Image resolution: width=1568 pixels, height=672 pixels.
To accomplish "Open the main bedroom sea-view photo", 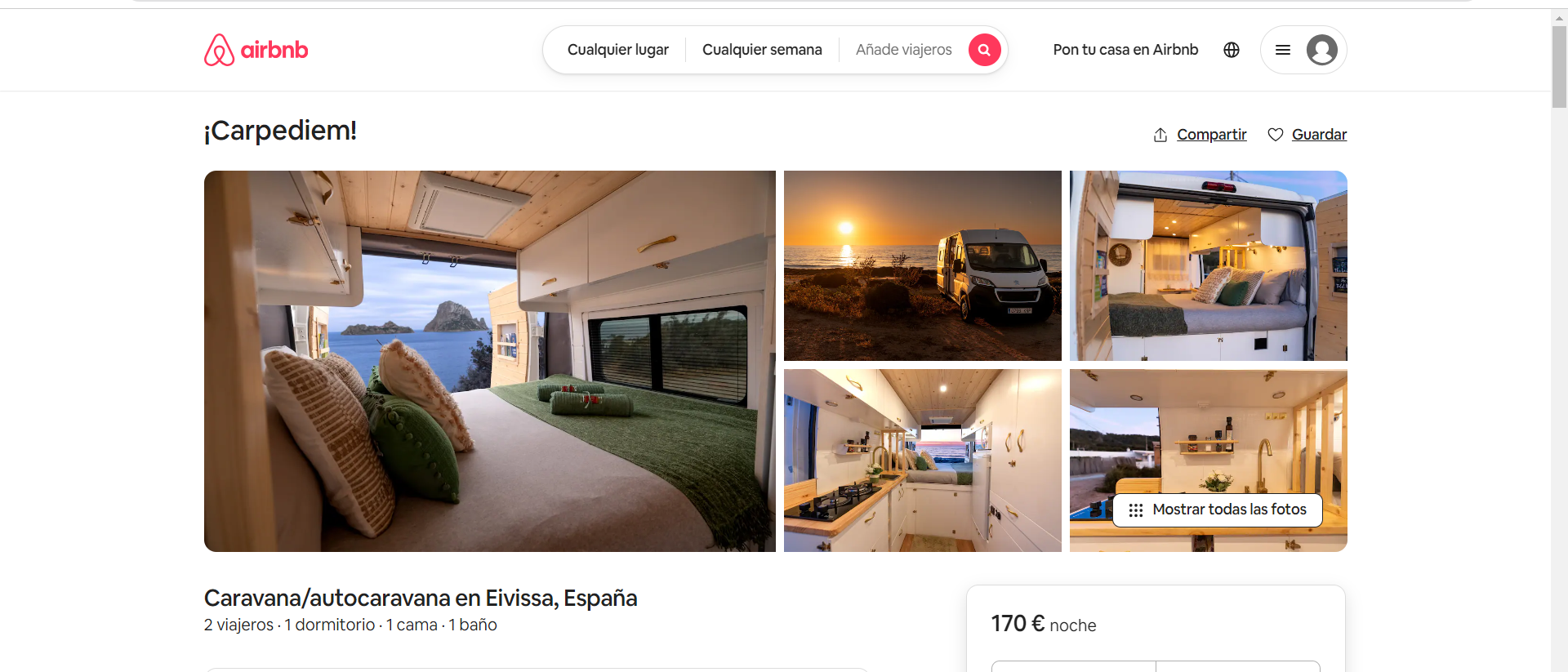I will [490, 361].
